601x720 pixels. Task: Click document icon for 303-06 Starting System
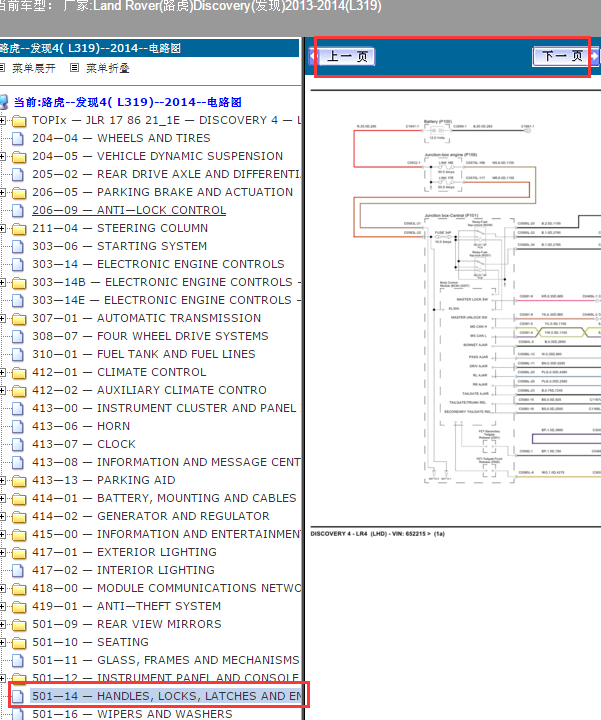click(x=18, y=246)
